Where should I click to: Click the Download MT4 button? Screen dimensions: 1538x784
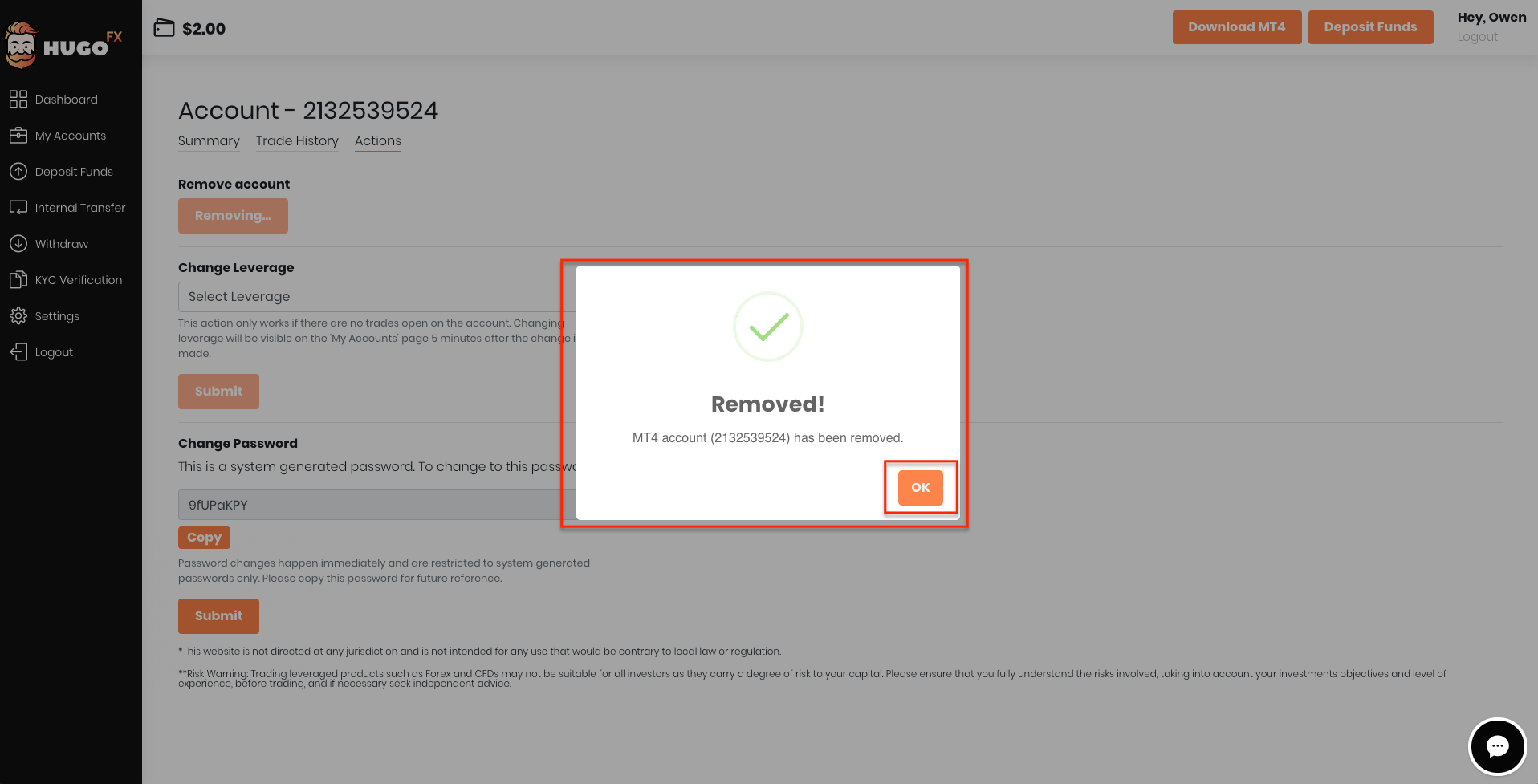[1237, 27]
